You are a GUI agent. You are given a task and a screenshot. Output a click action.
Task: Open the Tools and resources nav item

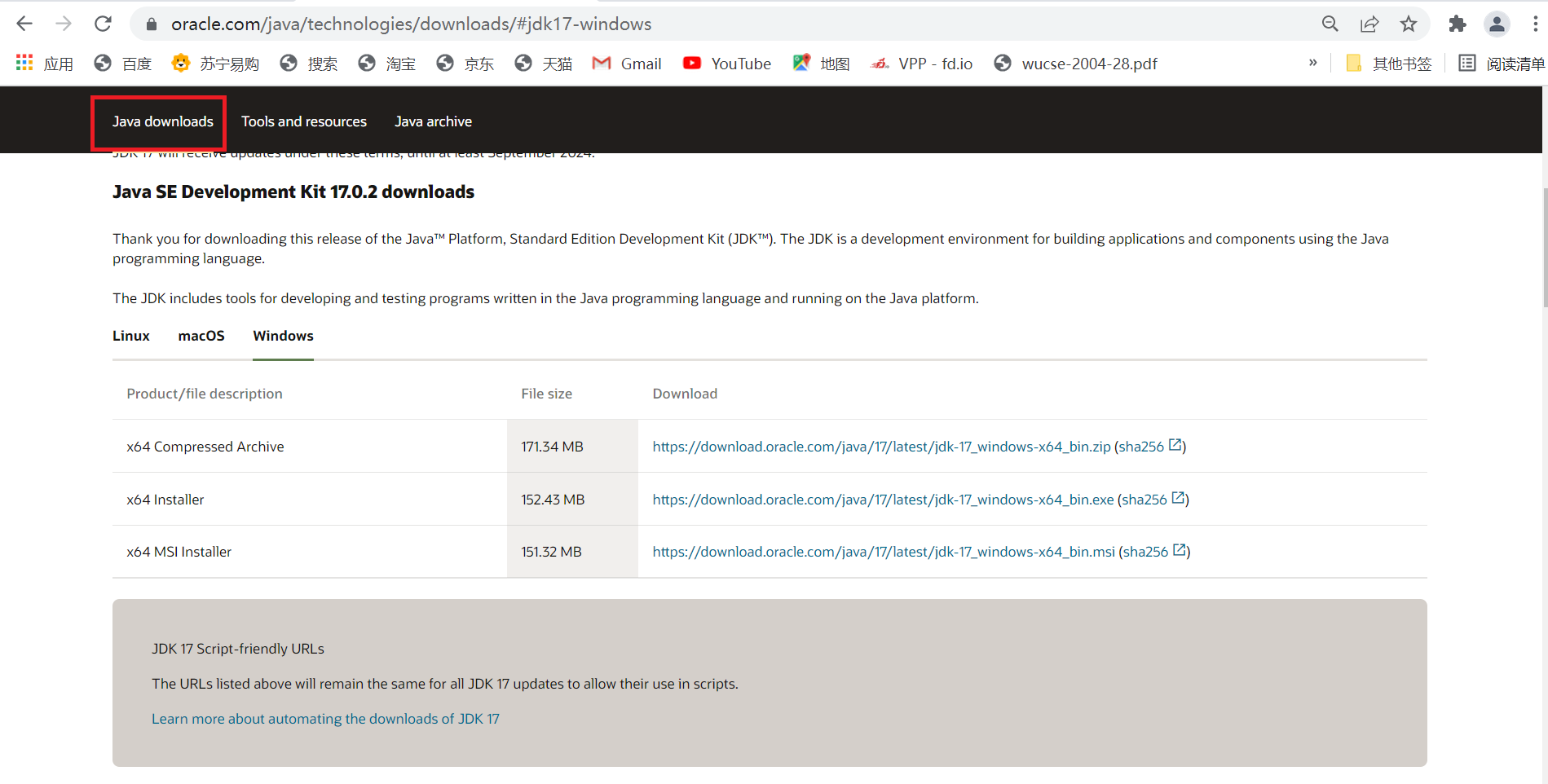(x=304, y=121)
